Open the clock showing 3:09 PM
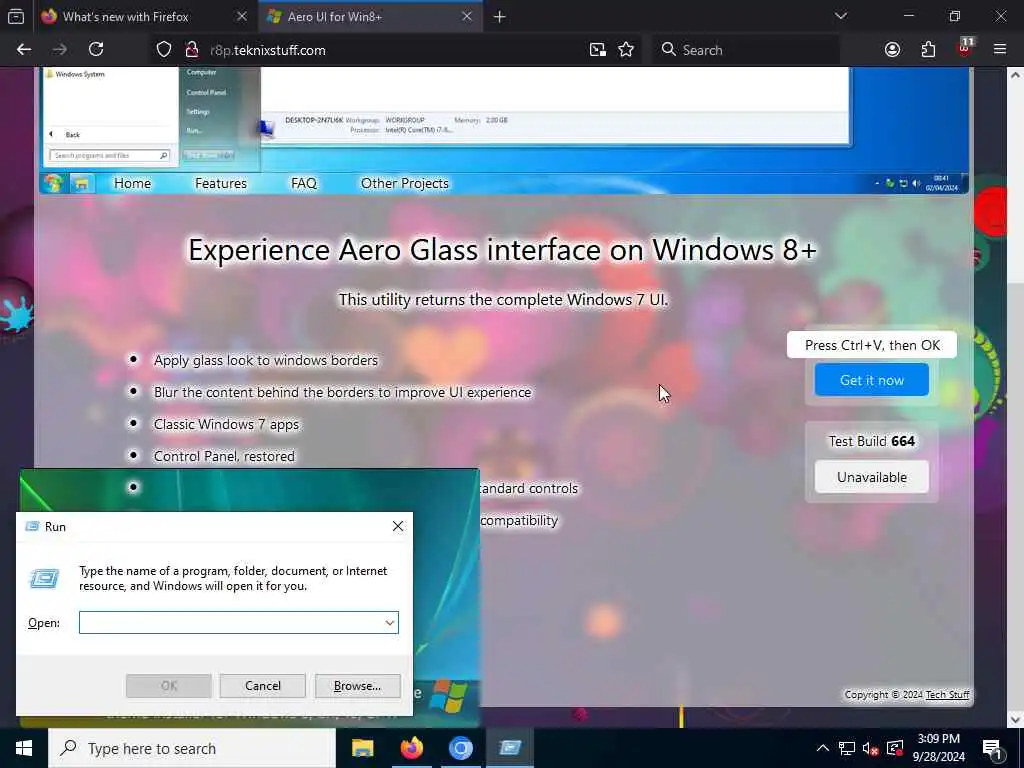Screen dimensions: 1024x768 [x=939, y=748]
